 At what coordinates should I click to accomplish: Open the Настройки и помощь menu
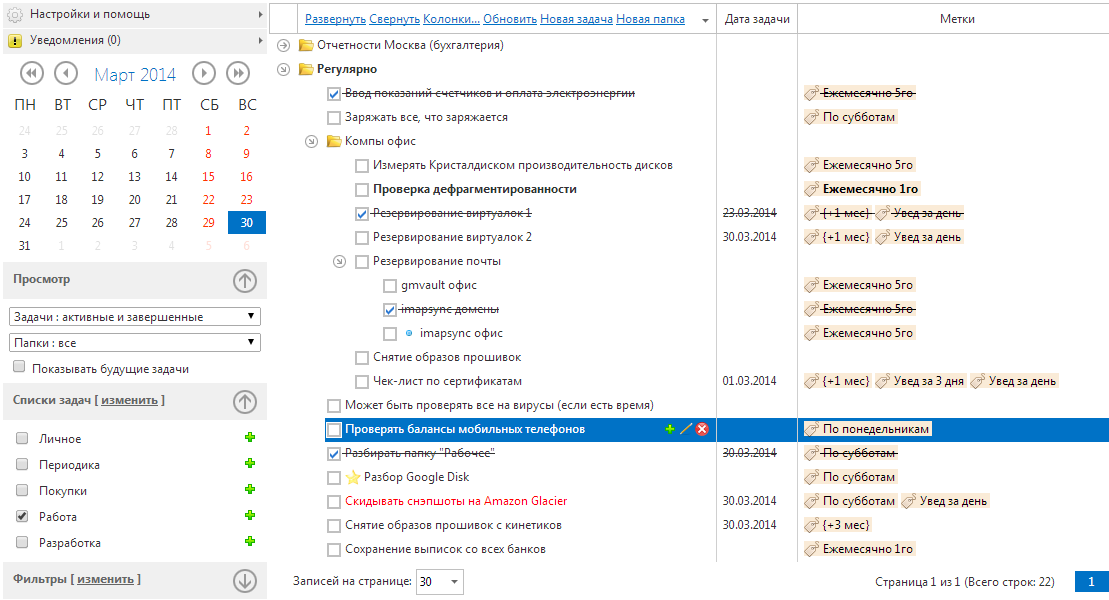(x=134, y=14)
